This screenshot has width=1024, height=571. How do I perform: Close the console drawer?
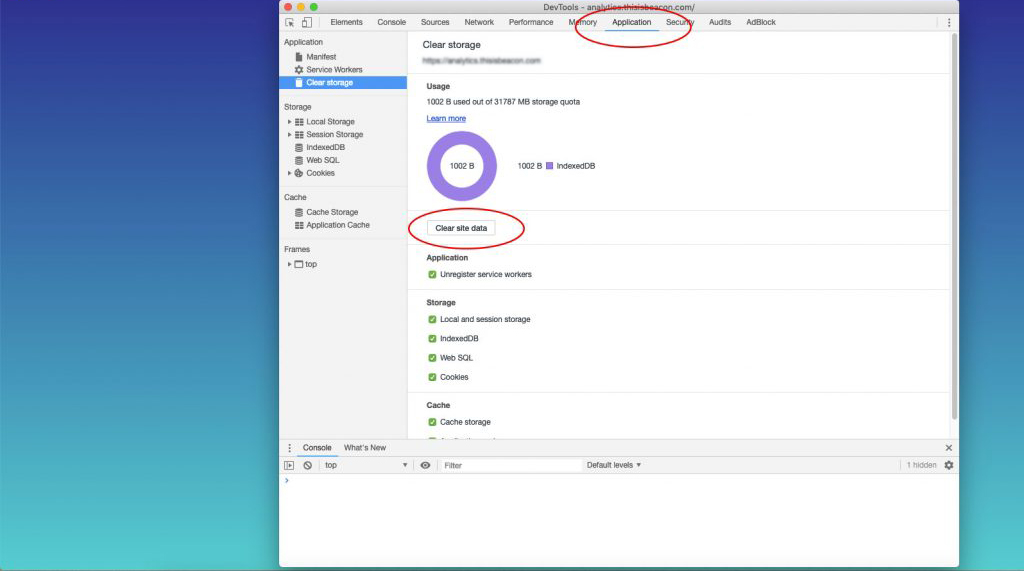coord(949,448)
